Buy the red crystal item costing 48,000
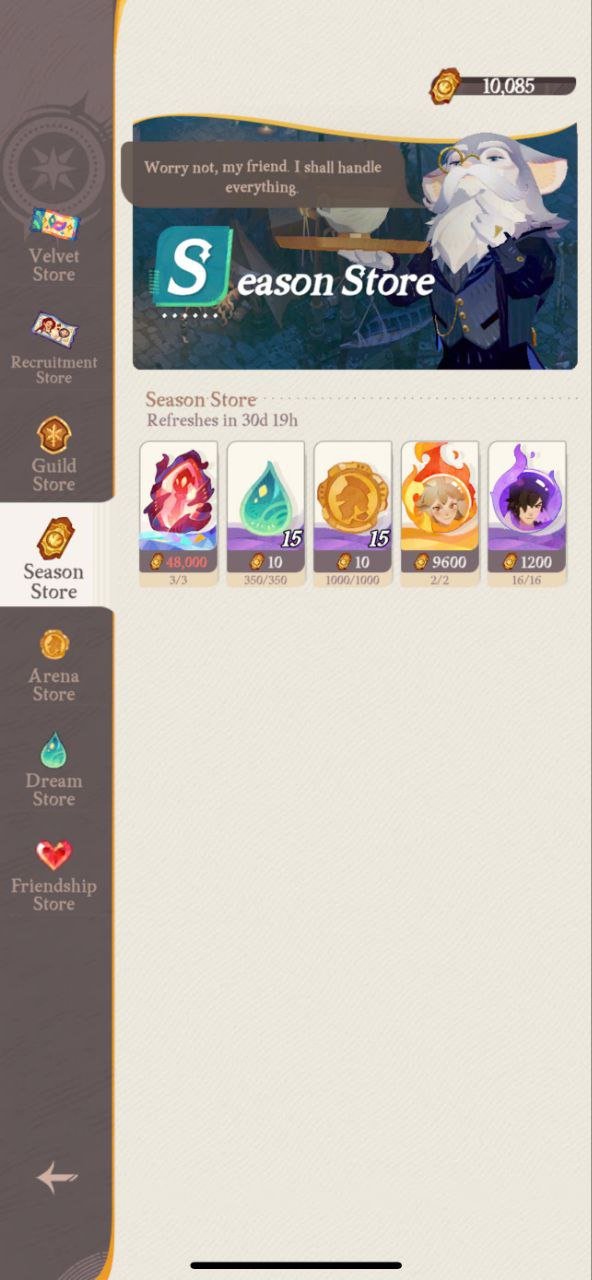The width and height of the screenshot is (592, 1280). coord(179,514)
